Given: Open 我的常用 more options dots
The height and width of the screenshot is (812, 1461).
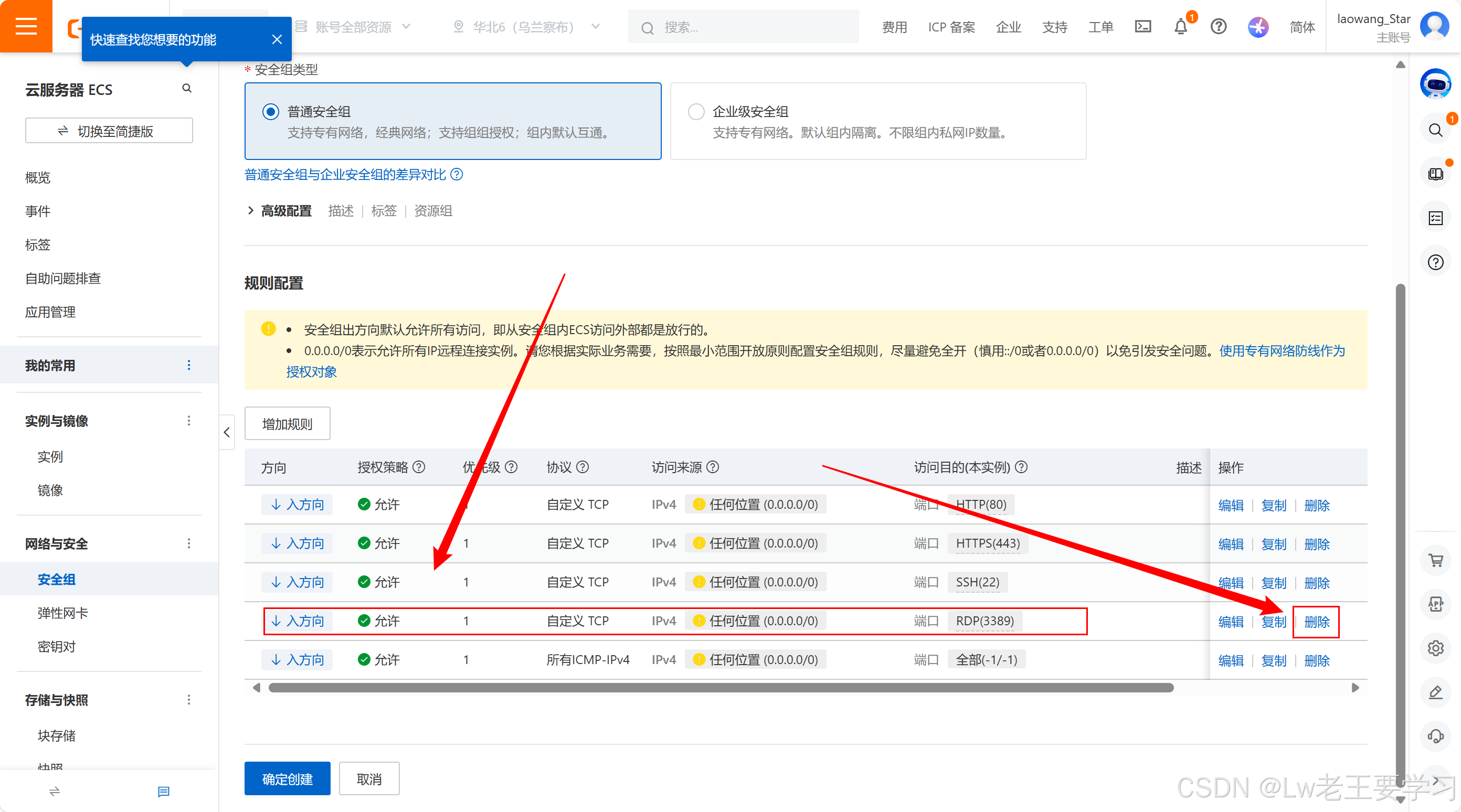Looking at the screenshot, I should tap(189, 365).
